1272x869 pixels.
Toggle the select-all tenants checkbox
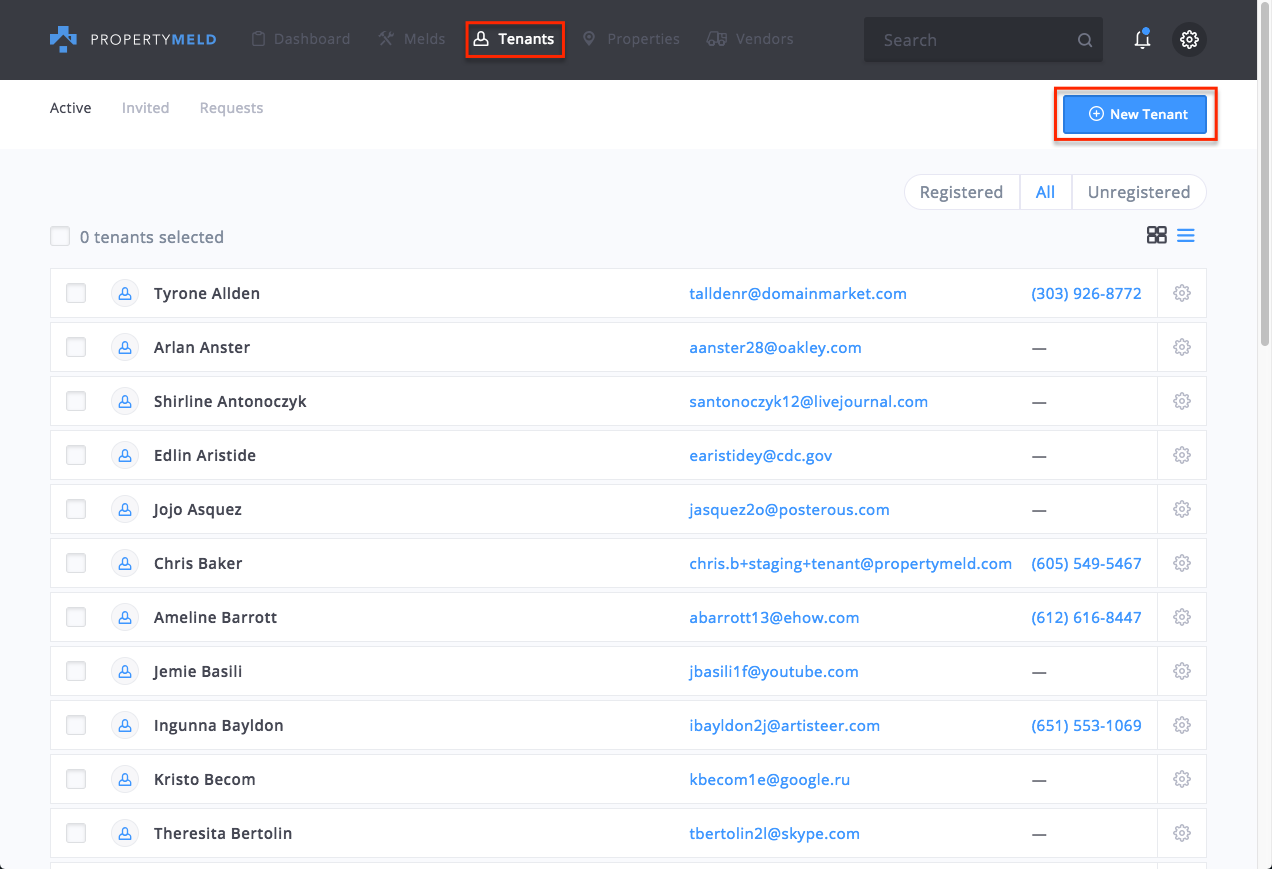[x=60, y=236]
